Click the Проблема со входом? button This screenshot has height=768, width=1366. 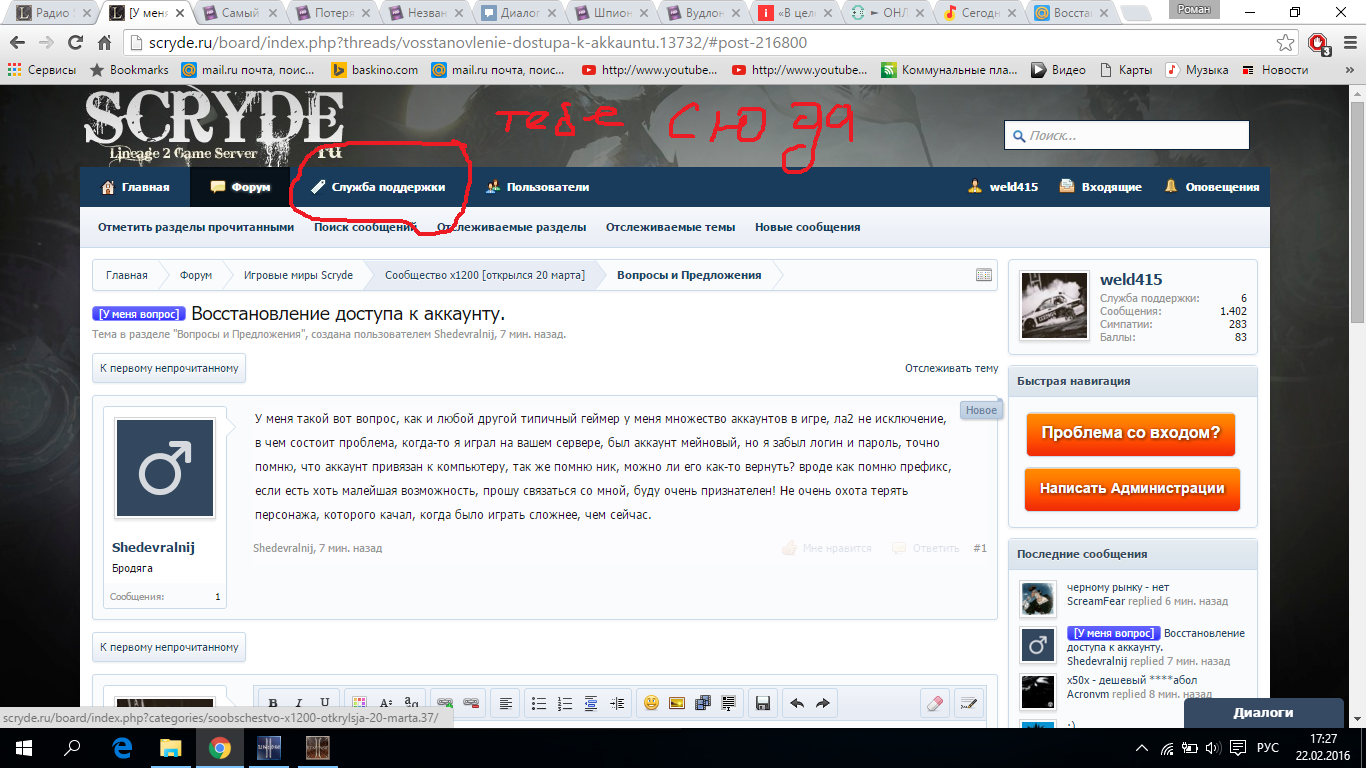pos(1130,434)
